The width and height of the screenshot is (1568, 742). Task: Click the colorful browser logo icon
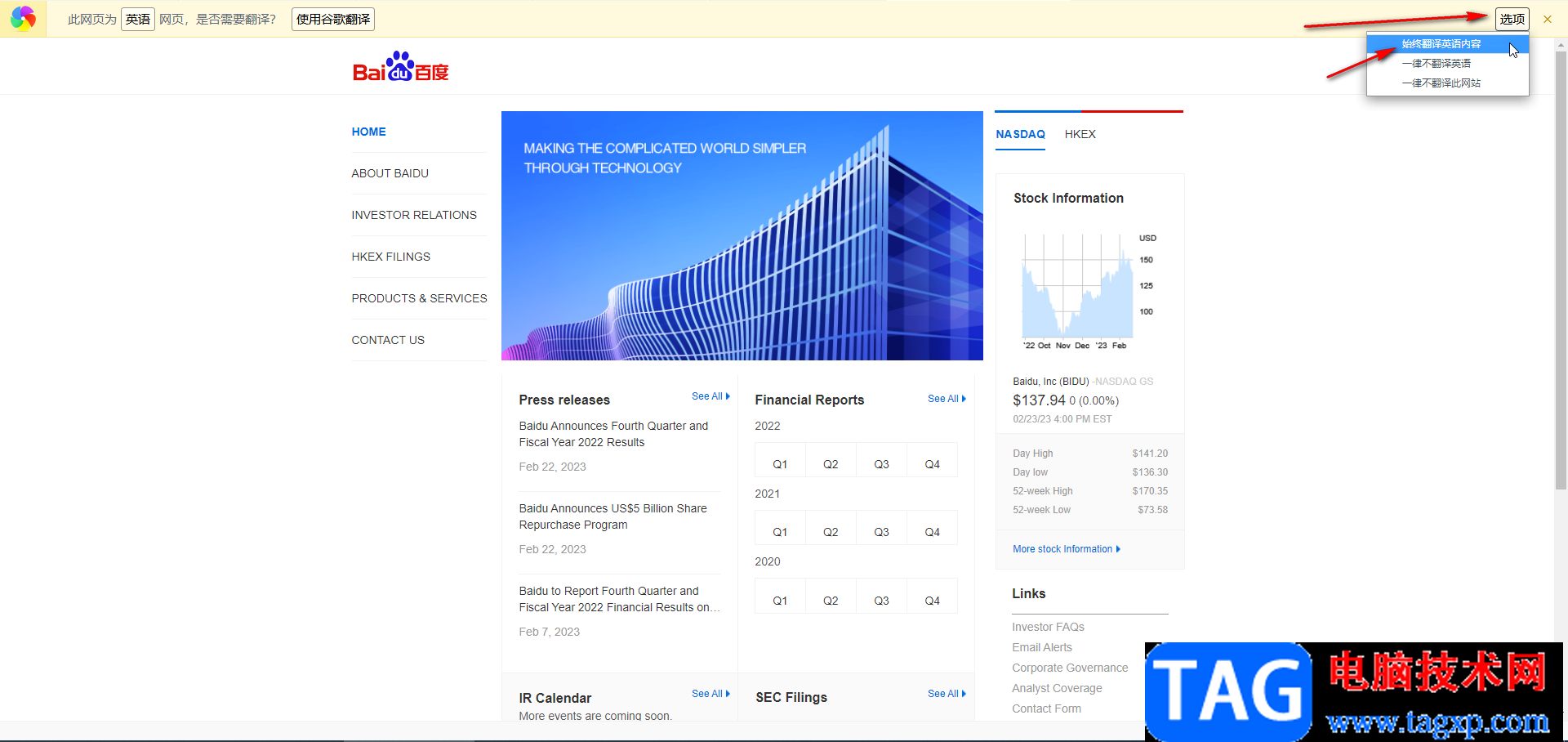coord(23,18)
